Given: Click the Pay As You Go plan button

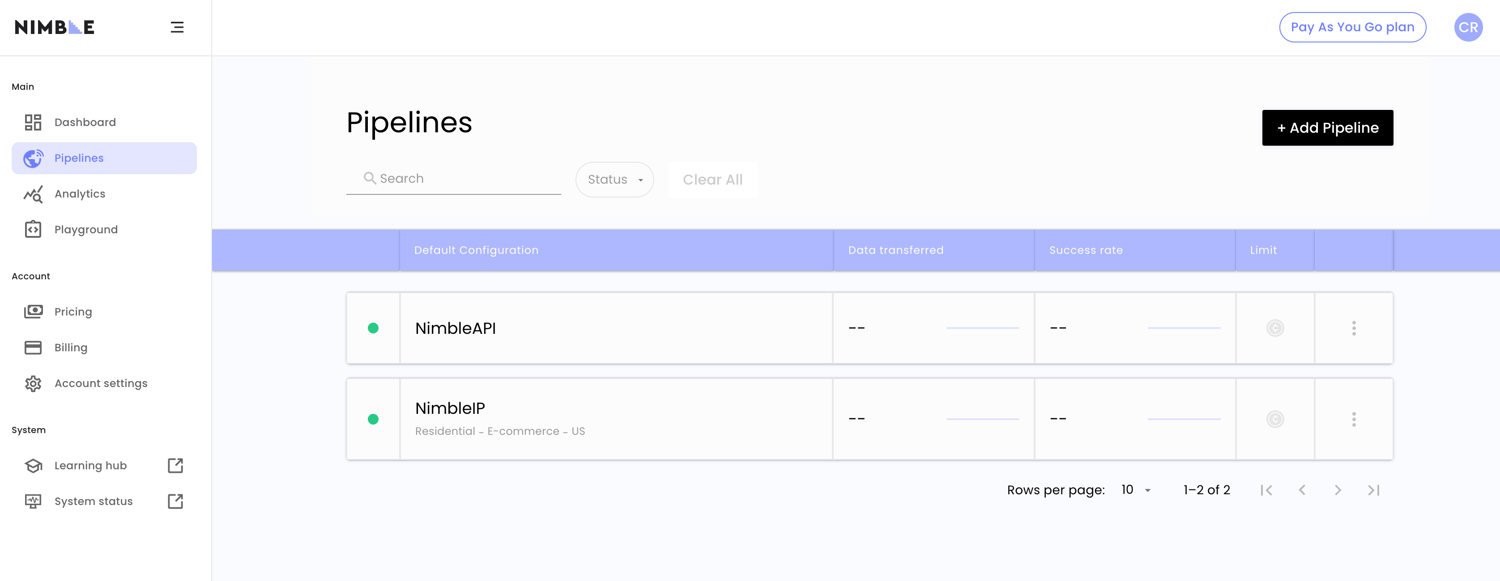Looking at the screenshot, I should [x=1352, y=27].
